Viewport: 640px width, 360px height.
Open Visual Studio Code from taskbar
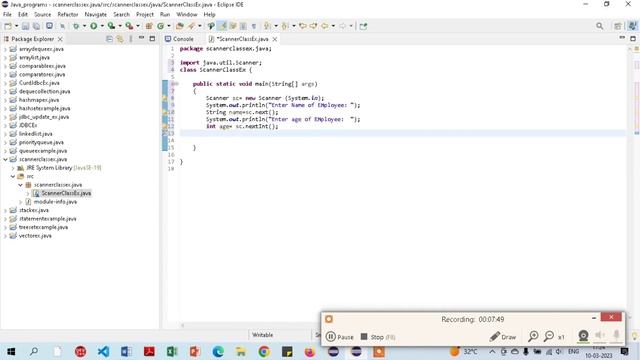tap(103, 351)
